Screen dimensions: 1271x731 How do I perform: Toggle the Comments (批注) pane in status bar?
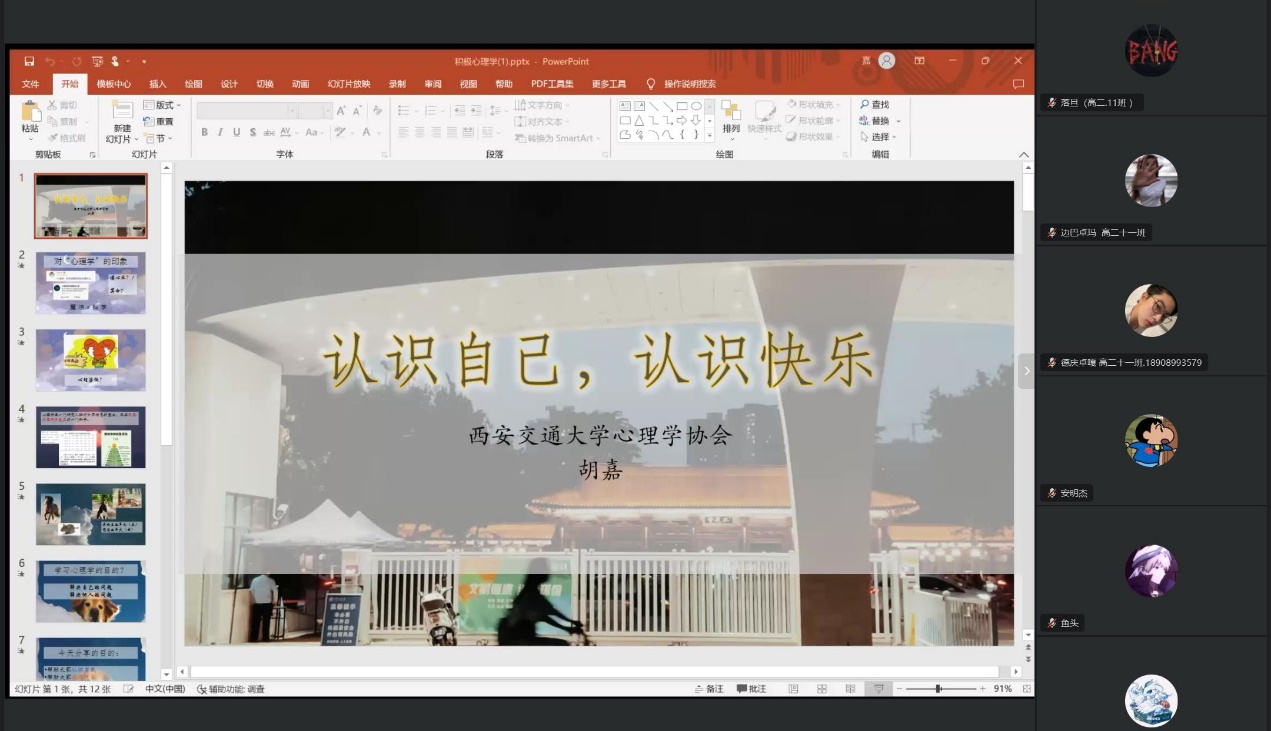click(x=752, y=689)
